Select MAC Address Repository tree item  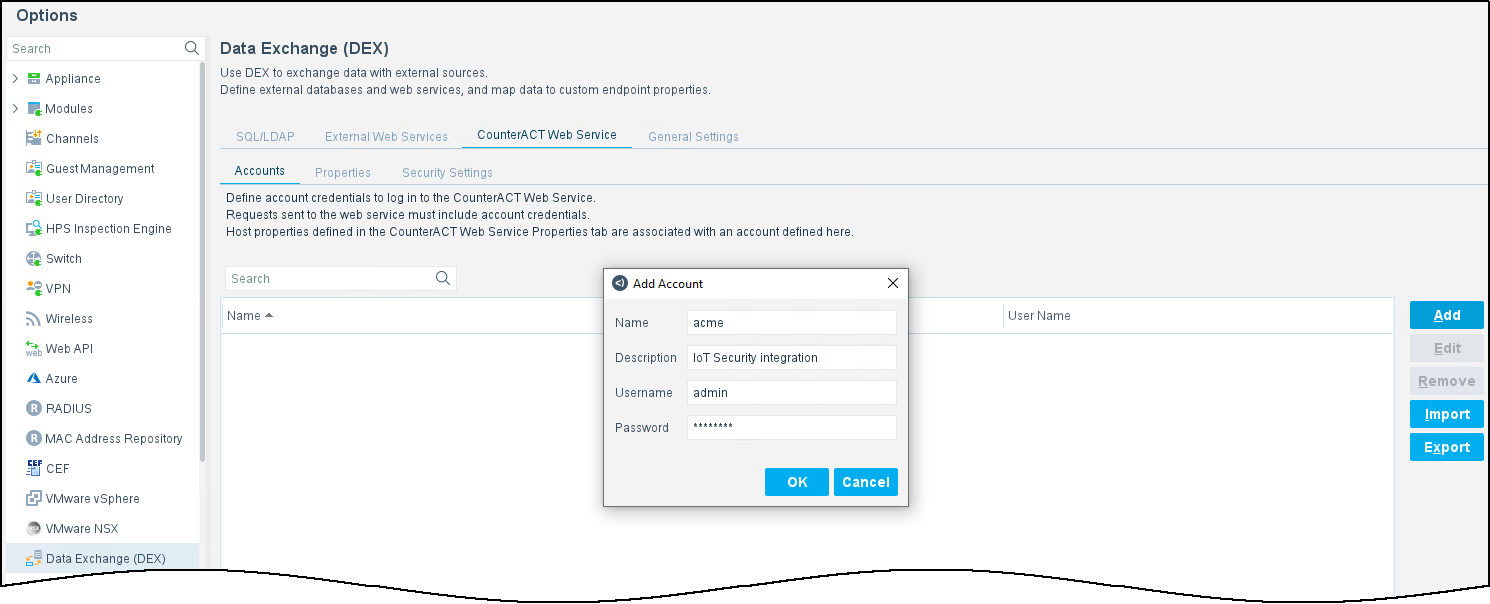click(114, 438)
